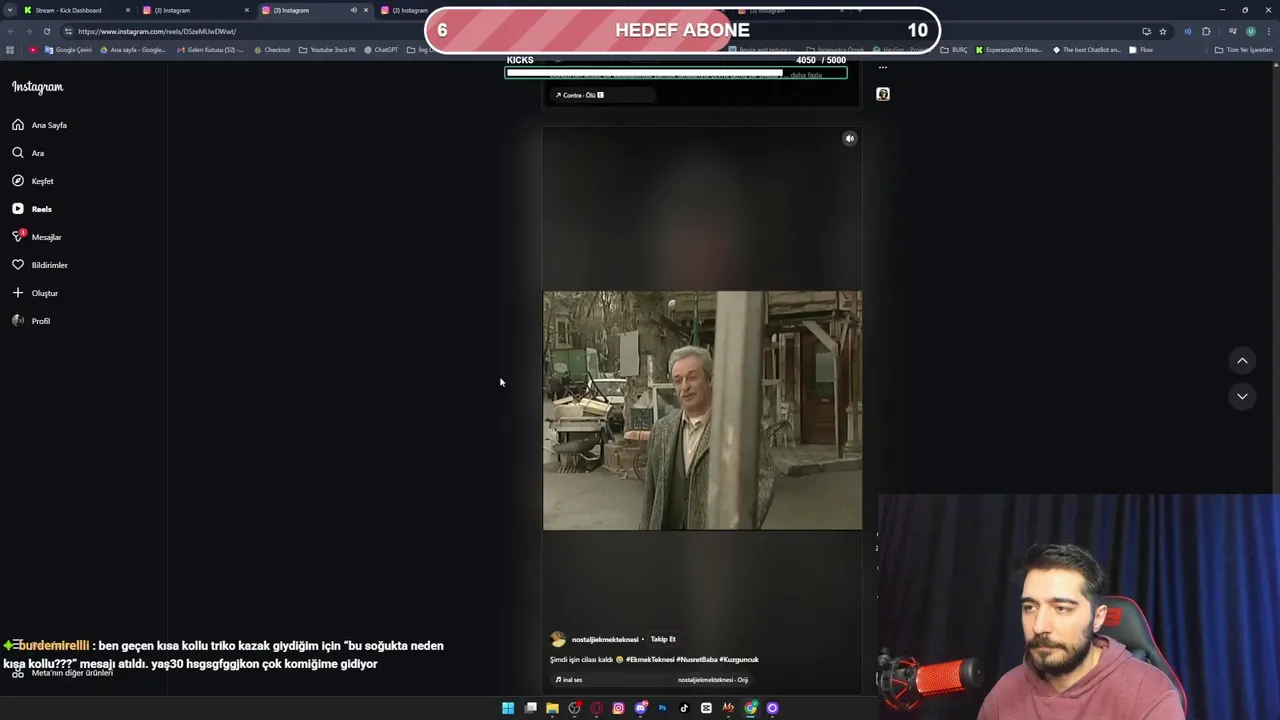This screenshot has width=1280, height=720.
Task: Open Bildirimler notifications
Action: [x=40, y=265]
